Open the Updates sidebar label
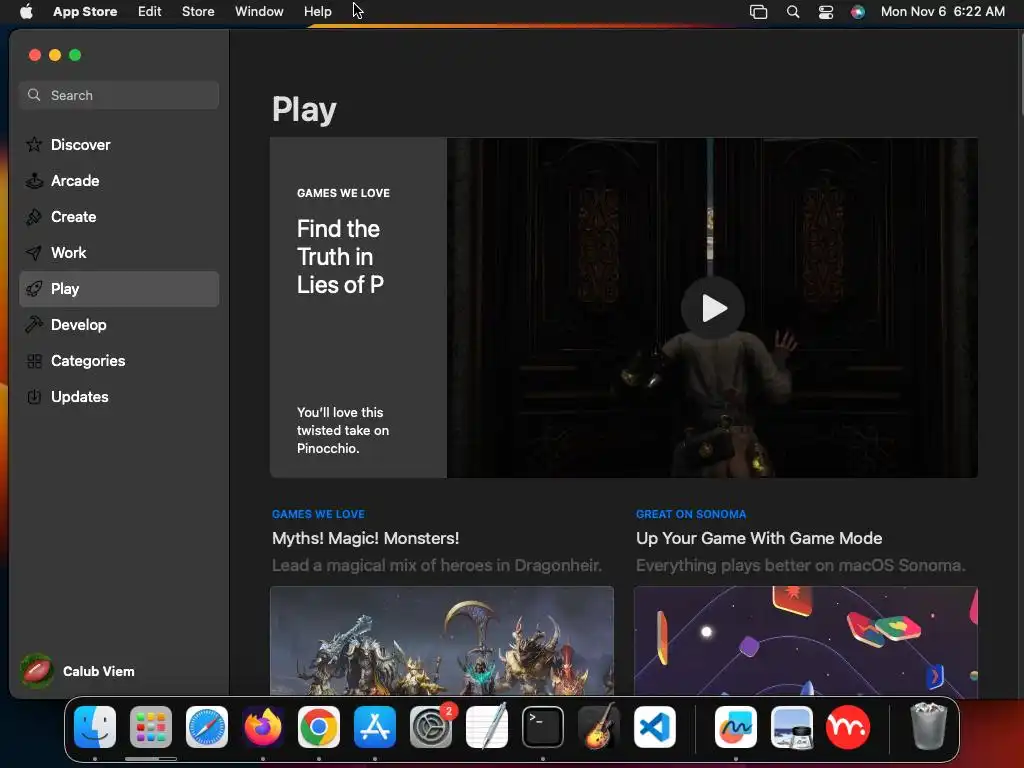The height and width of the screenshot is (768, 1024). (x=80, y=396)
